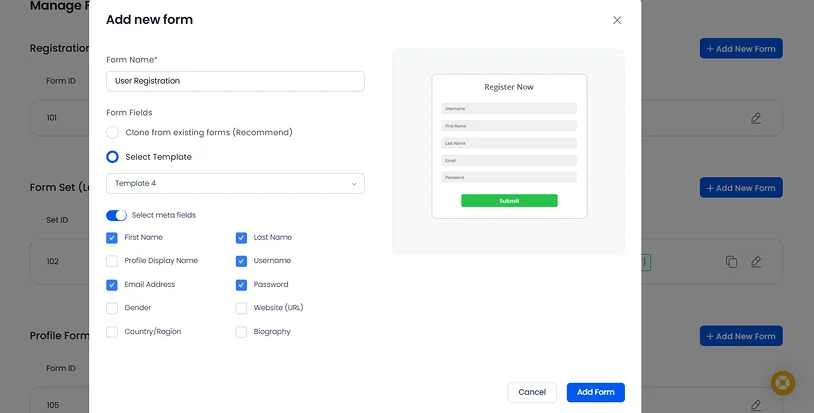Click the Set ID 102 cell
814x413 pixels.
click(52, 261)
